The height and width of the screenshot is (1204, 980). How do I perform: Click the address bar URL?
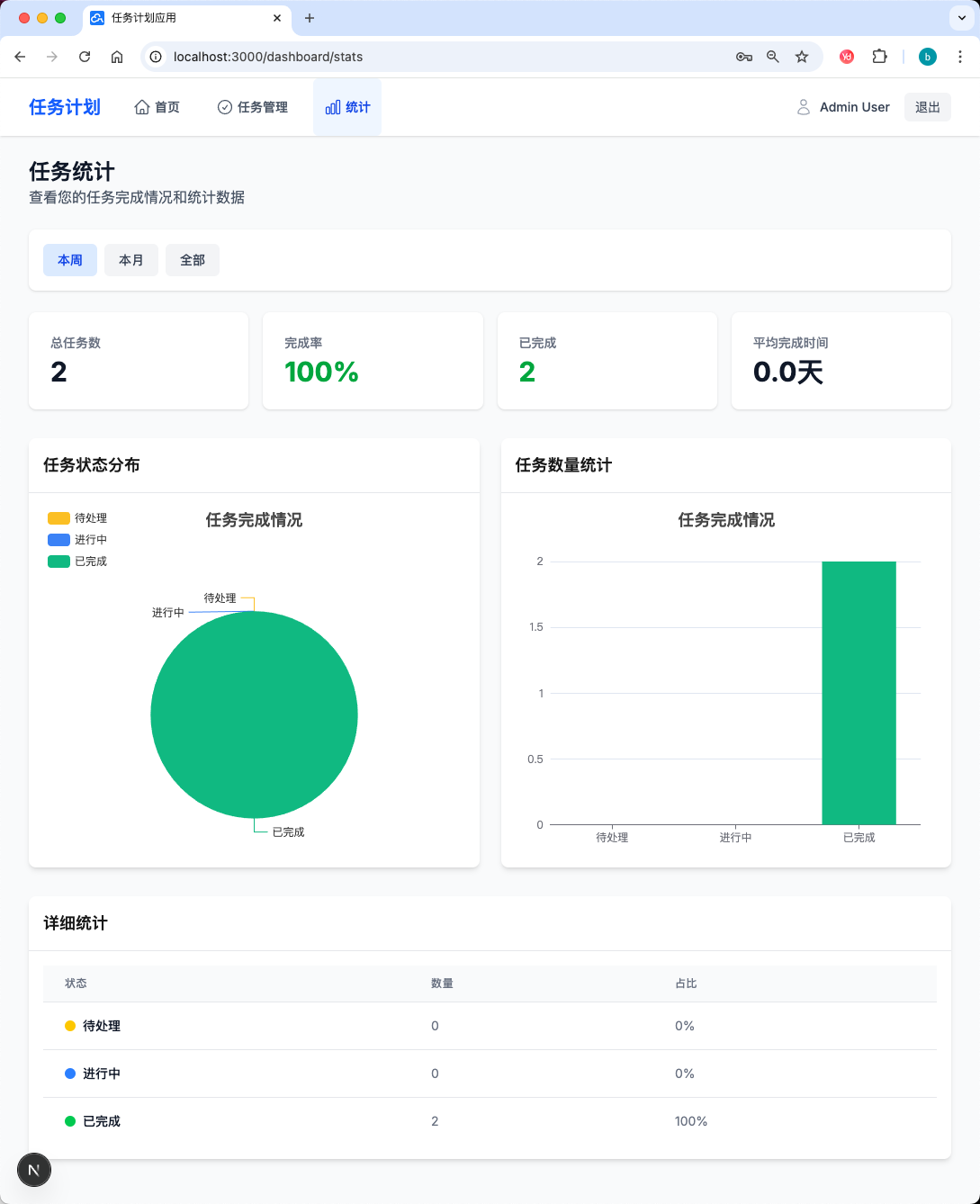268,57
